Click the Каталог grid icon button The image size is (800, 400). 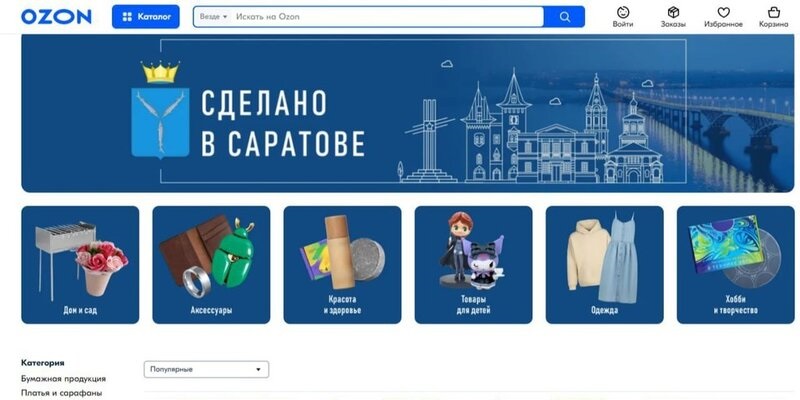pyautogui.click(x=145, y=17)
